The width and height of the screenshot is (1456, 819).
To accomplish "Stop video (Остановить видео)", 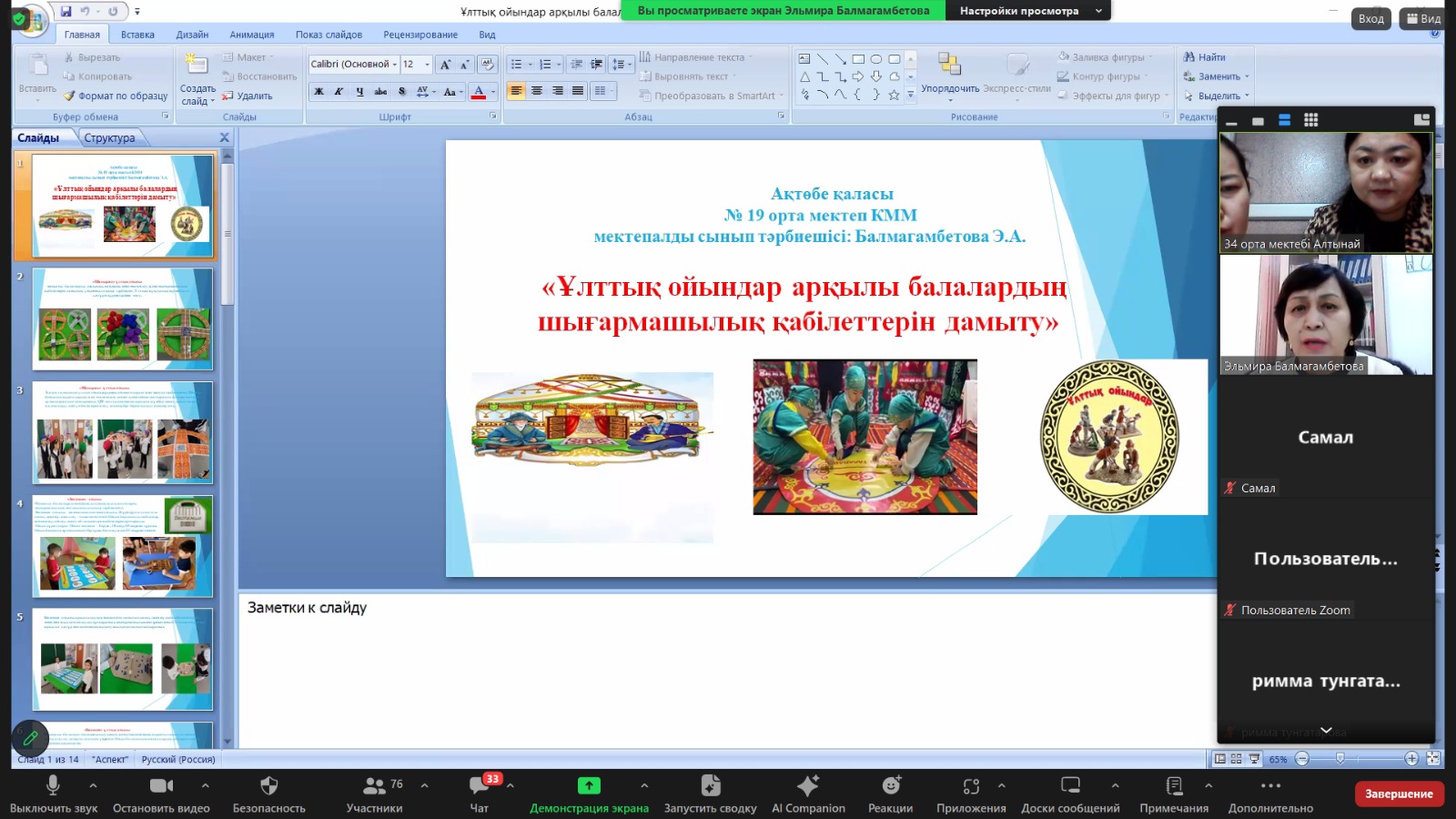I will 161,786.
